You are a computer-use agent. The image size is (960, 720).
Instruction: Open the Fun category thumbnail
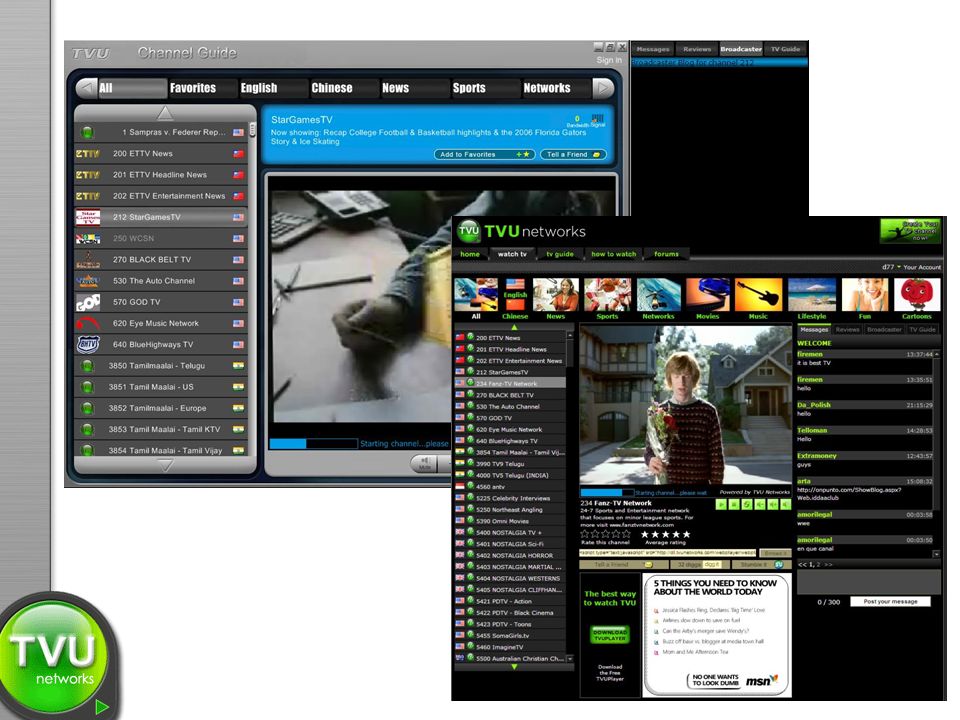point(864,295)
